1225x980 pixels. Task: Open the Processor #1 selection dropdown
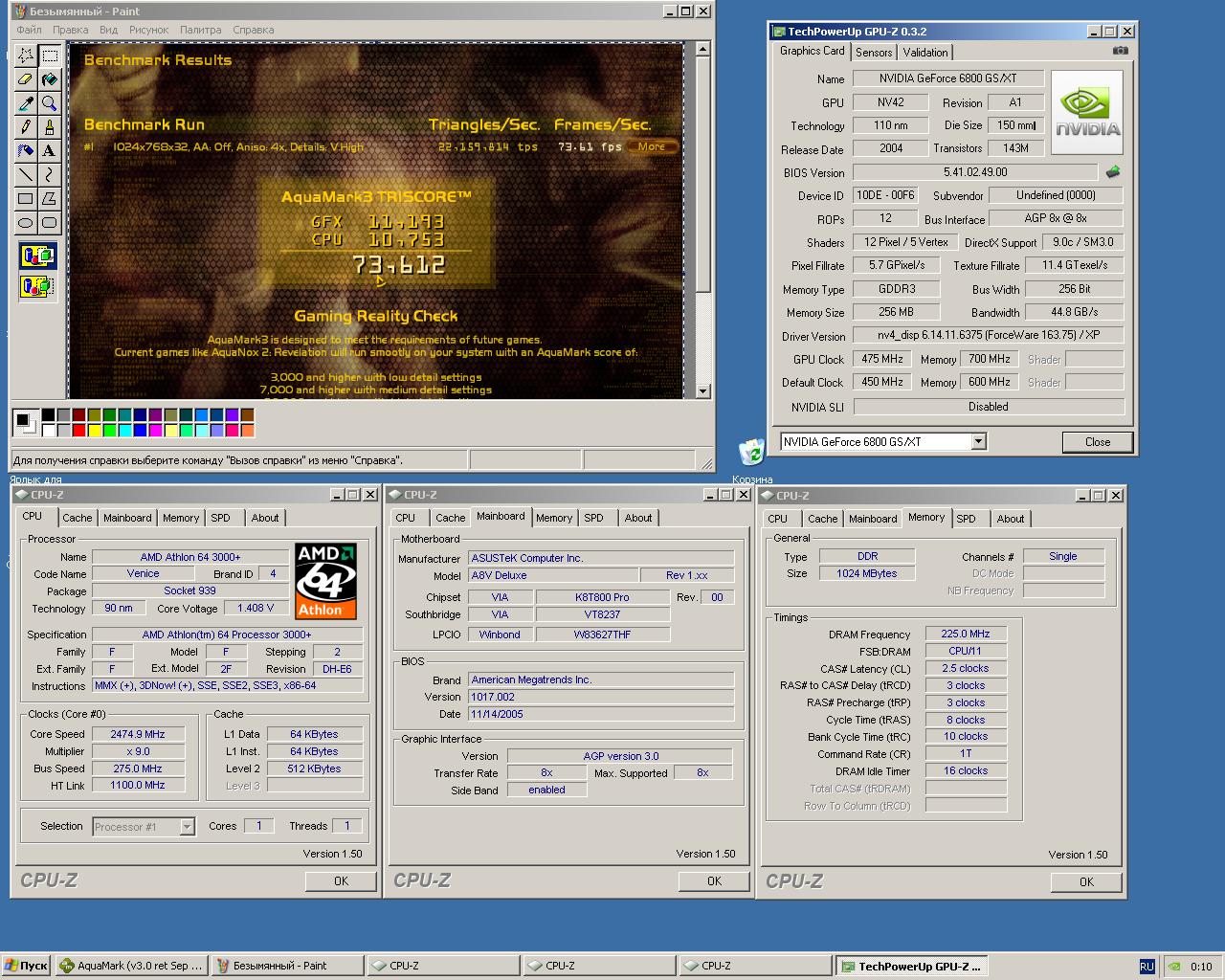tap(188, 827)
